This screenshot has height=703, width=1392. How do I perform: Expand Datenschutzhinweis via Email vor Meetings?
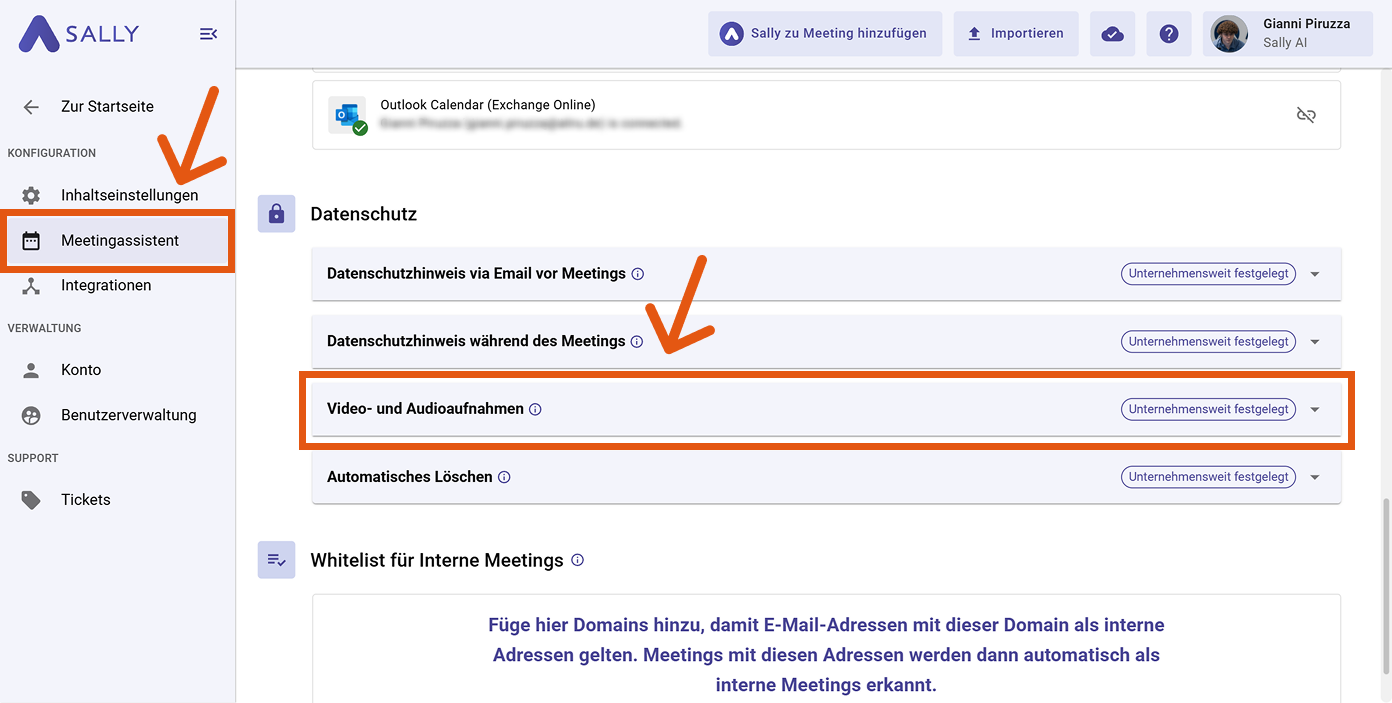pyautogui.click(x=1315, y=274)
